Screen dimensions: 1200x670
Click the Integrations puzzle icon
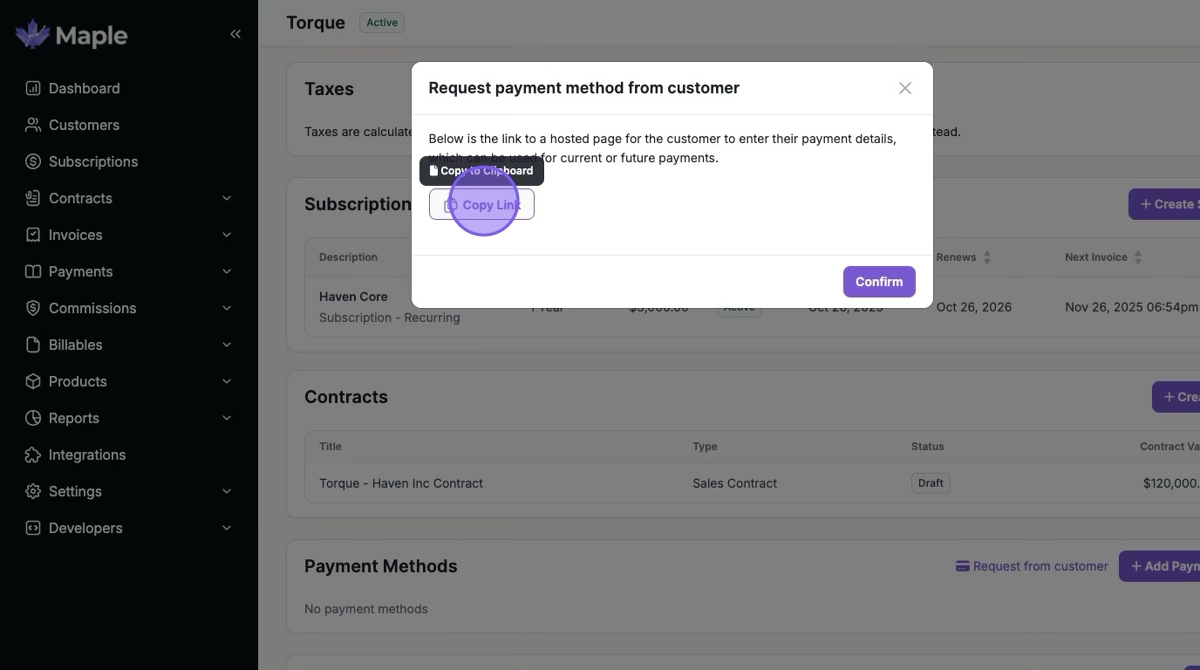tap(33, 455)
